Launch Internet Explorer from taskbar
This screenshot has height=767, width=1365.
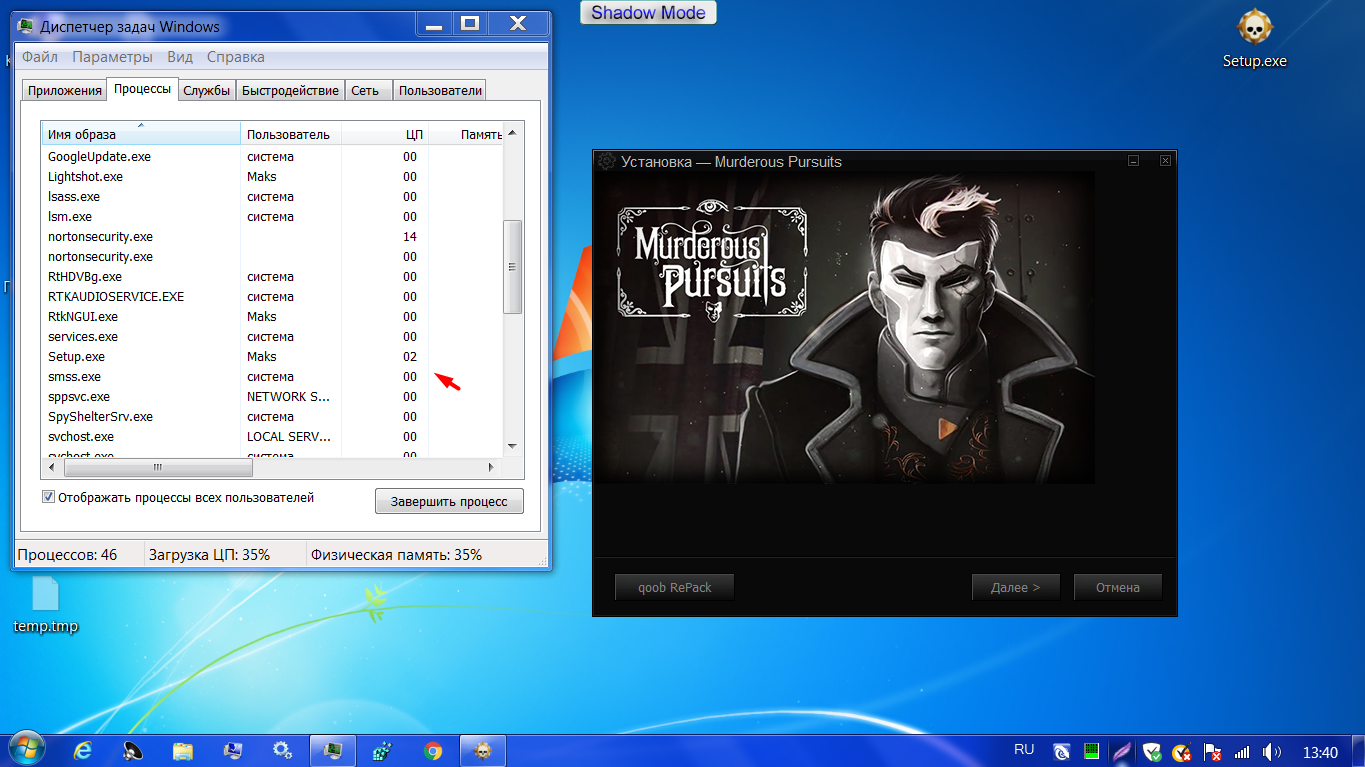click(x=83, y=750)
